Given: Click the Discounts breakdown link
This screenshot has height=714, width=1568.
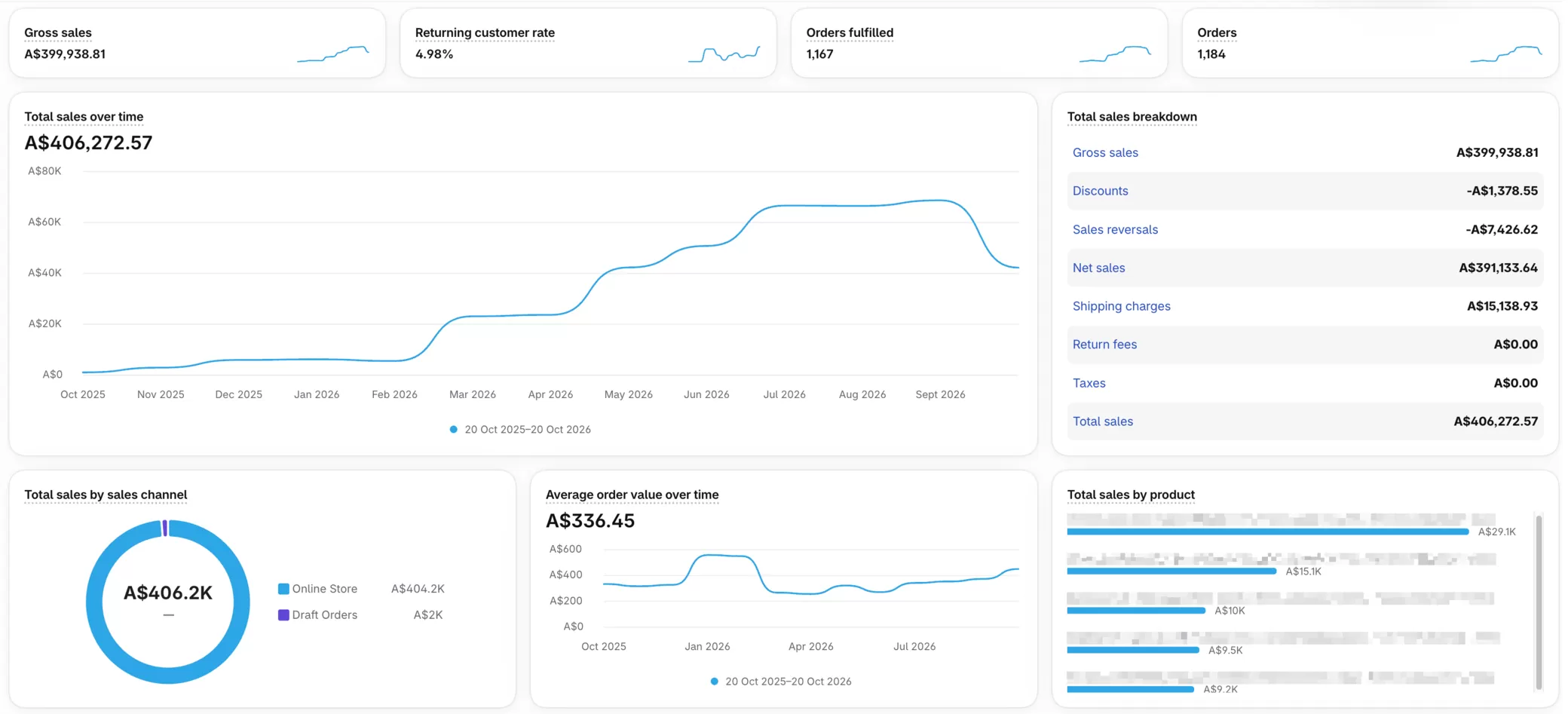Looking at the screenshot, I should (x=1100, y=191).
